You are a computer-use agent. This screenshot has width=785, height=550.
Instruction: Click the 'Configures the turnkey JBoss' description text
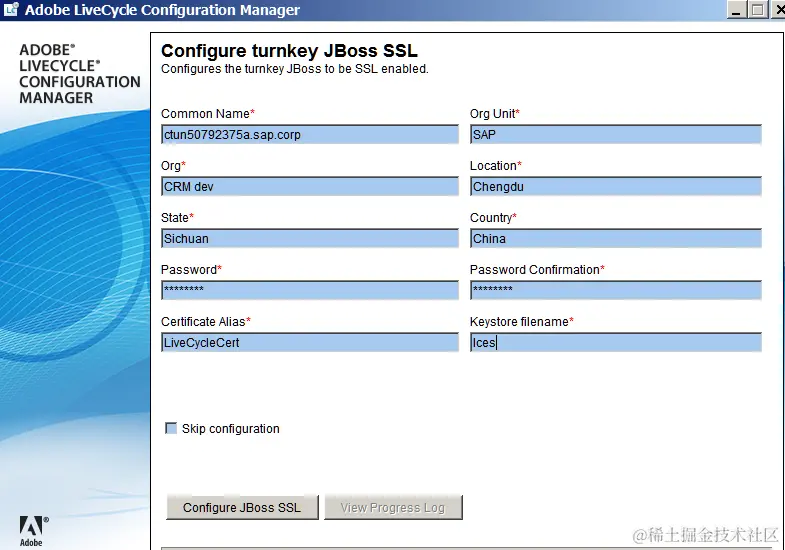[294, 69]
